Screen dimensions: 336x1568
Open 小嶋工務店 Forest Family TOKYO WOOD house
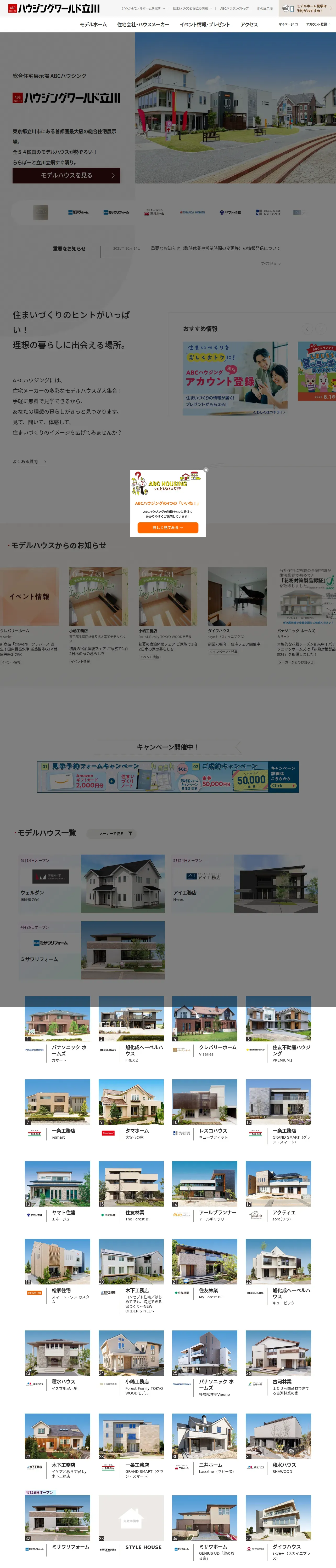tap(131, 1363)
